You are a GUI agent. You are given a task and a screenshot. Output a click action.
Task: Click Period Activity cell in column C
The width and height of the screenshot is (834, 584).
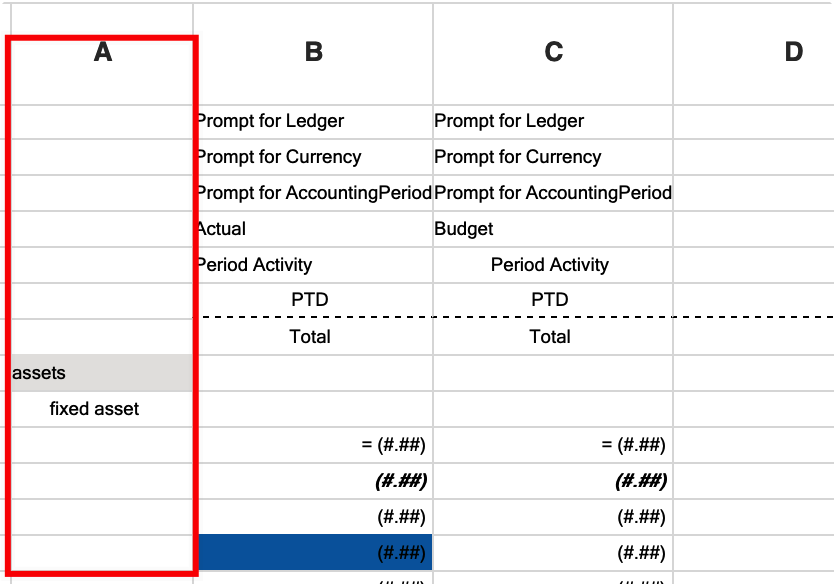553,265
